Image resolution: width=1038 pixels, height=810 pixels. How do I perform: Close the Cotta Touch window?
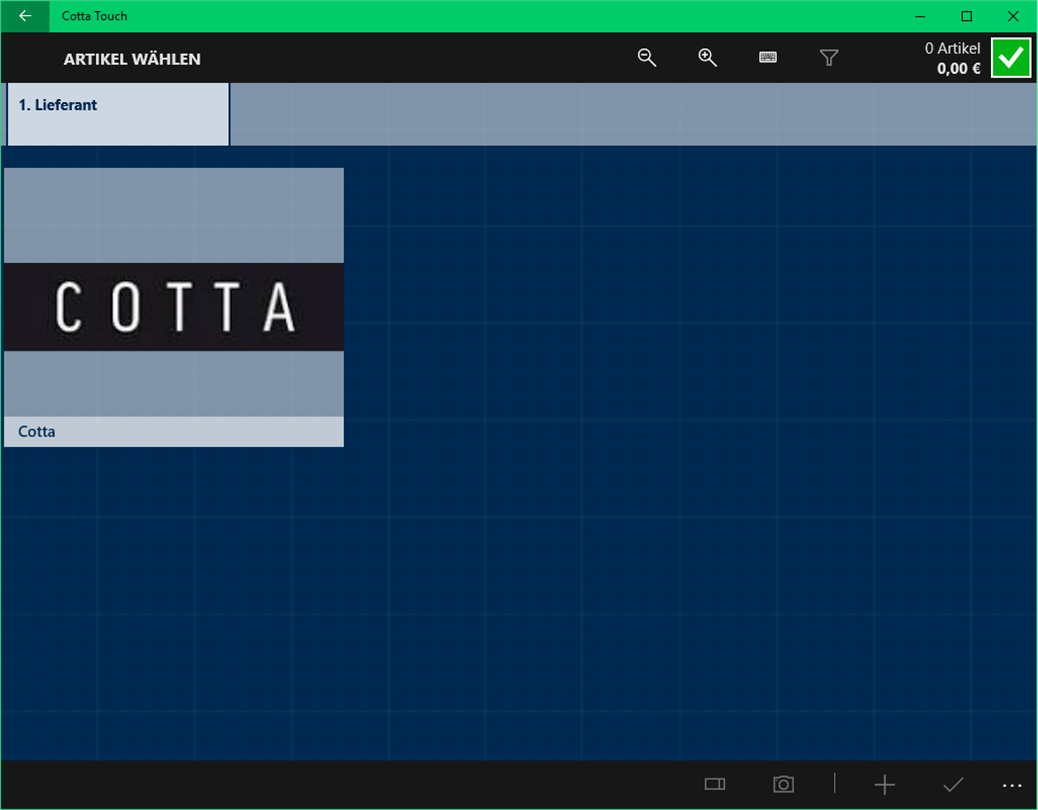click(1013, 16)
